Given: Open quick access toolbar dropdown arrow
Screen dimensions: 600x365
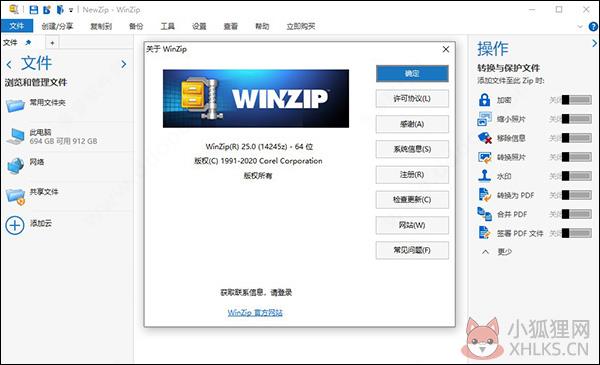Looking at the screenshot, I should (x=71, y=11).
